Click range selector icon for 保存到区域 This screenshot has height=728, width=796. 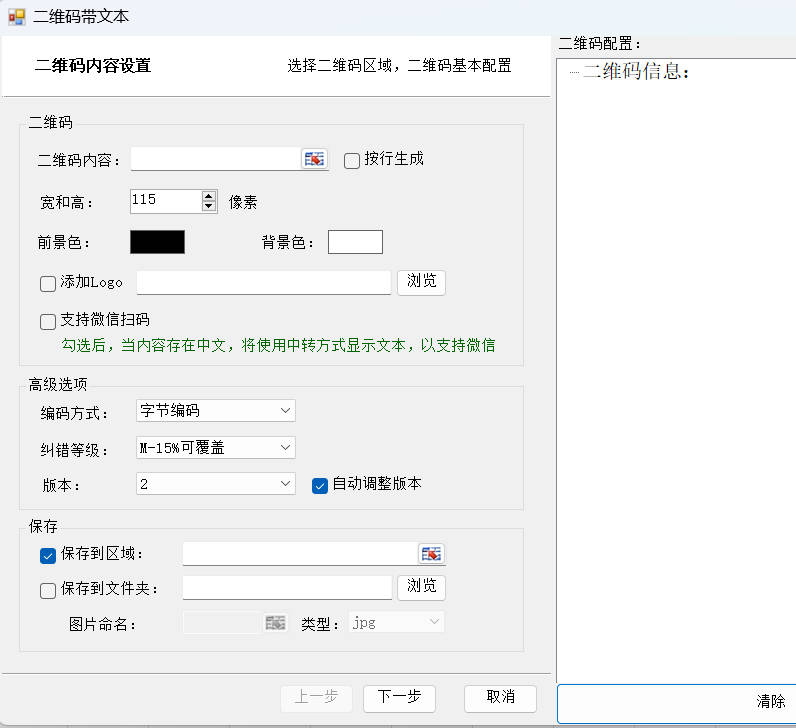[x=430, y=554]
